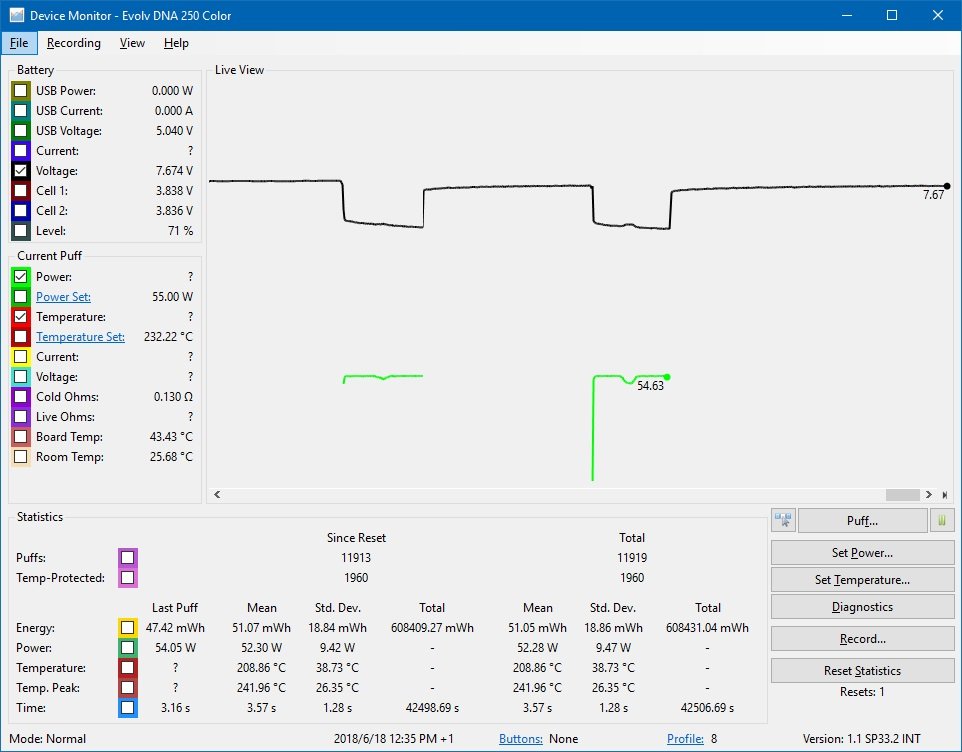Uncheck the battery Voltage checkbox
Image resolution: width=962 pixels, height=752 pixels.
21,171
